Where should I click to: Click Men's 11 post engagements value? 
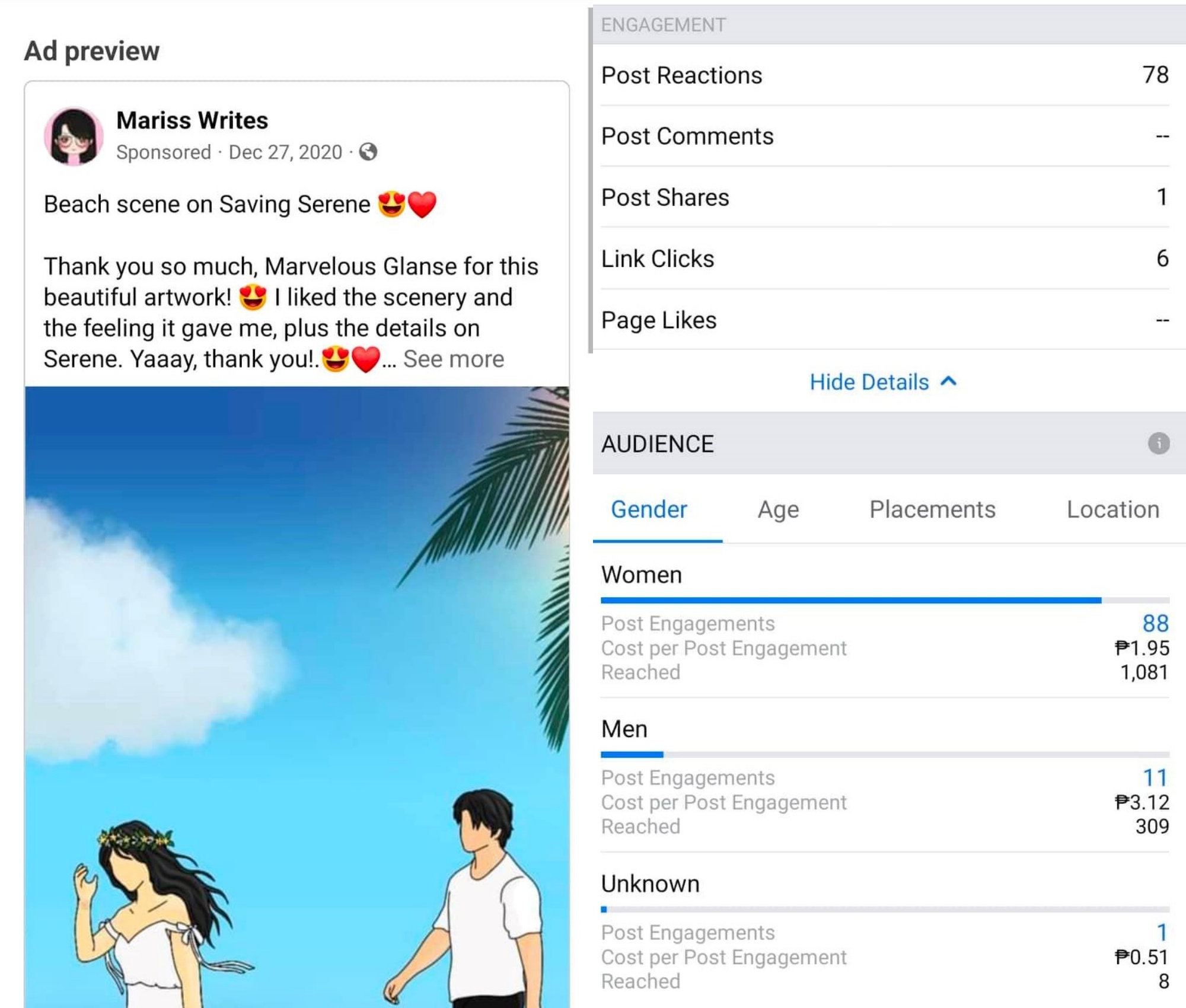pos(1155,777)
